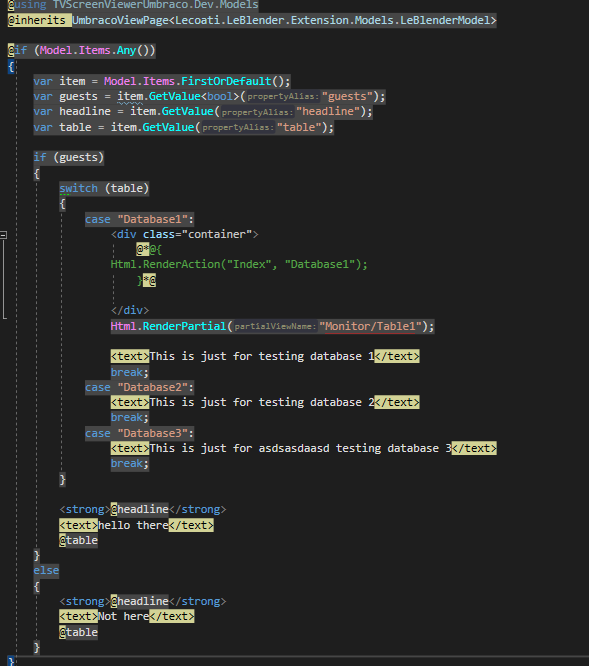
Task: Click the case "Database3" label
Action: (139, 433)
